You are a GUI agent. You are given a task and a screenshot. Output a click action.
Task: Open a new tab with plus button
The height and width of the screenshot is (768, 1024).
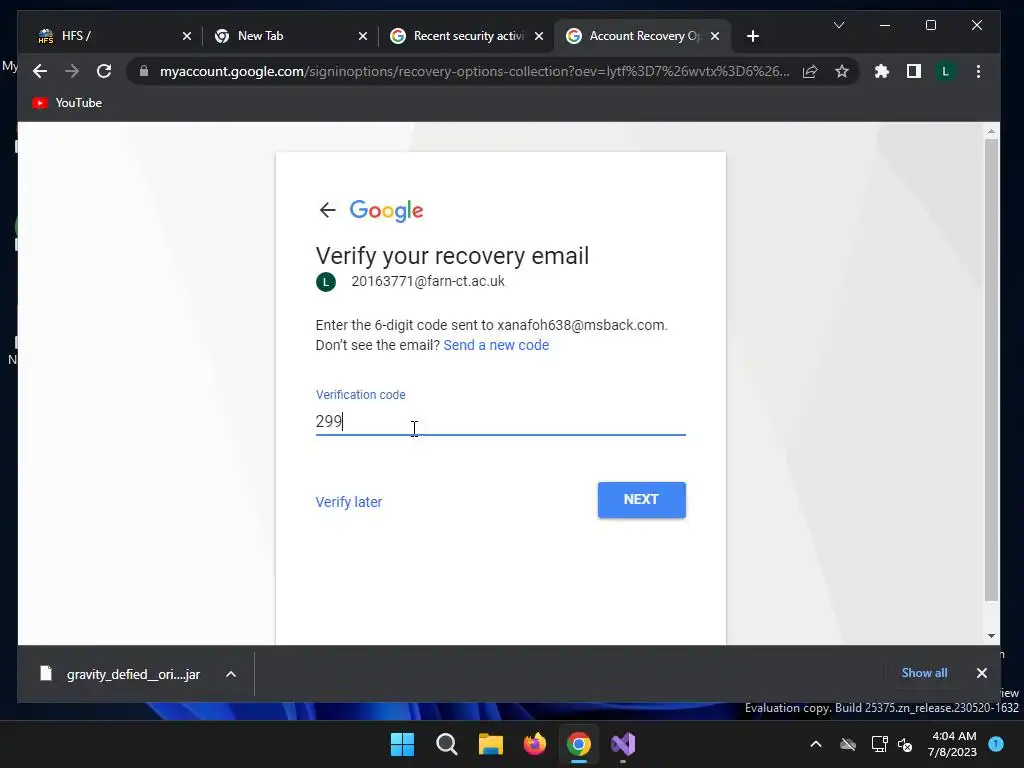(752, 36)
